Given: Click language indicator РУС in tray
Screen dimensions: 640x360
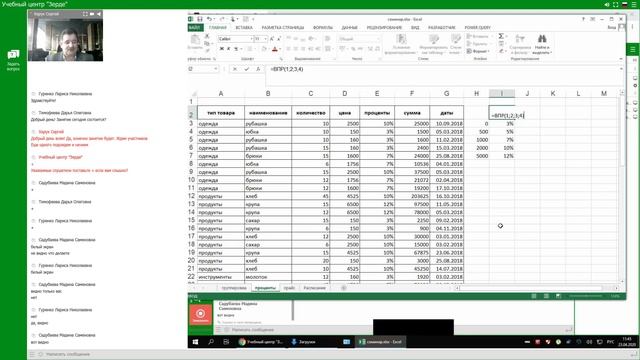Looking at the screenshot, I should 610,342.
